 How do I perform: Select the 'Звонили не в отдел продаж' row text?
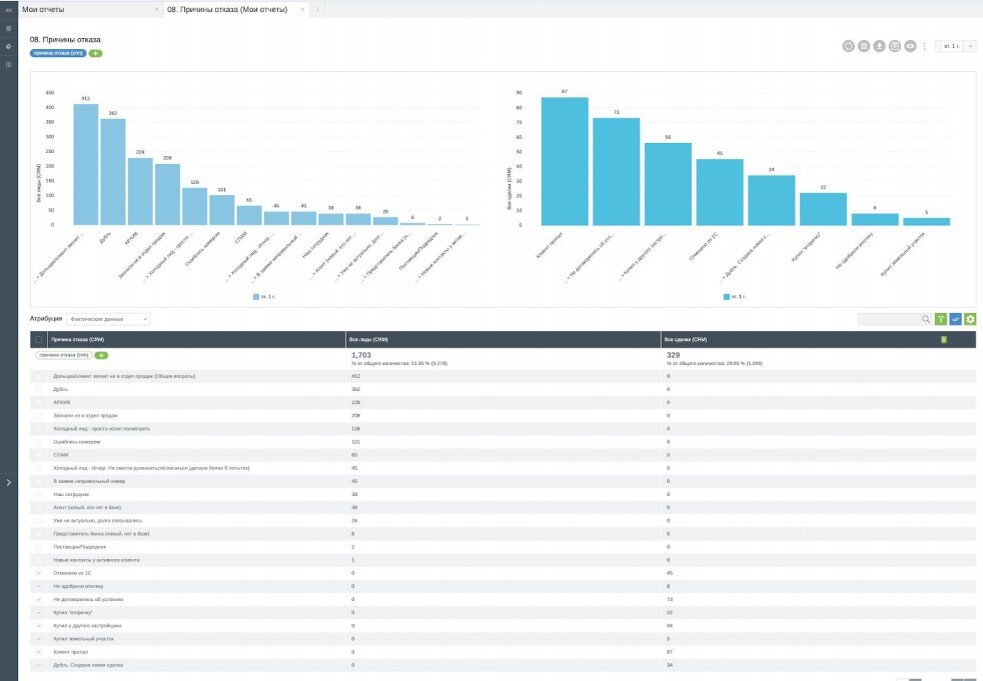click(85, 416)
